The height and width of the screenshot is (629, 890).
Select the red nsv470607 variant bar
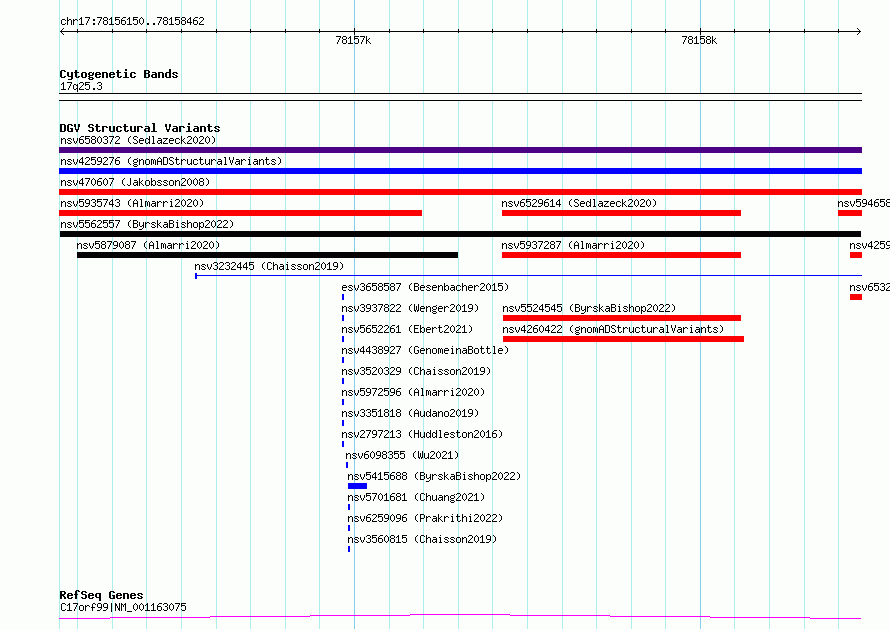[460, 192]
